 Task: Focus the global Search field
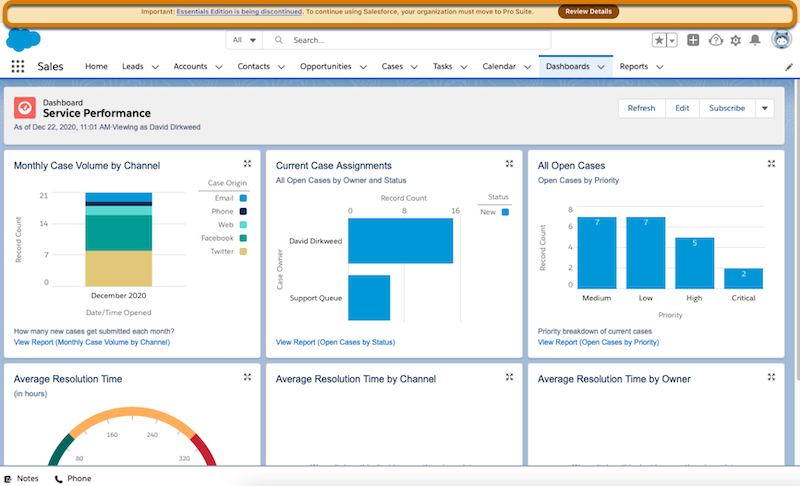(407, 40)
